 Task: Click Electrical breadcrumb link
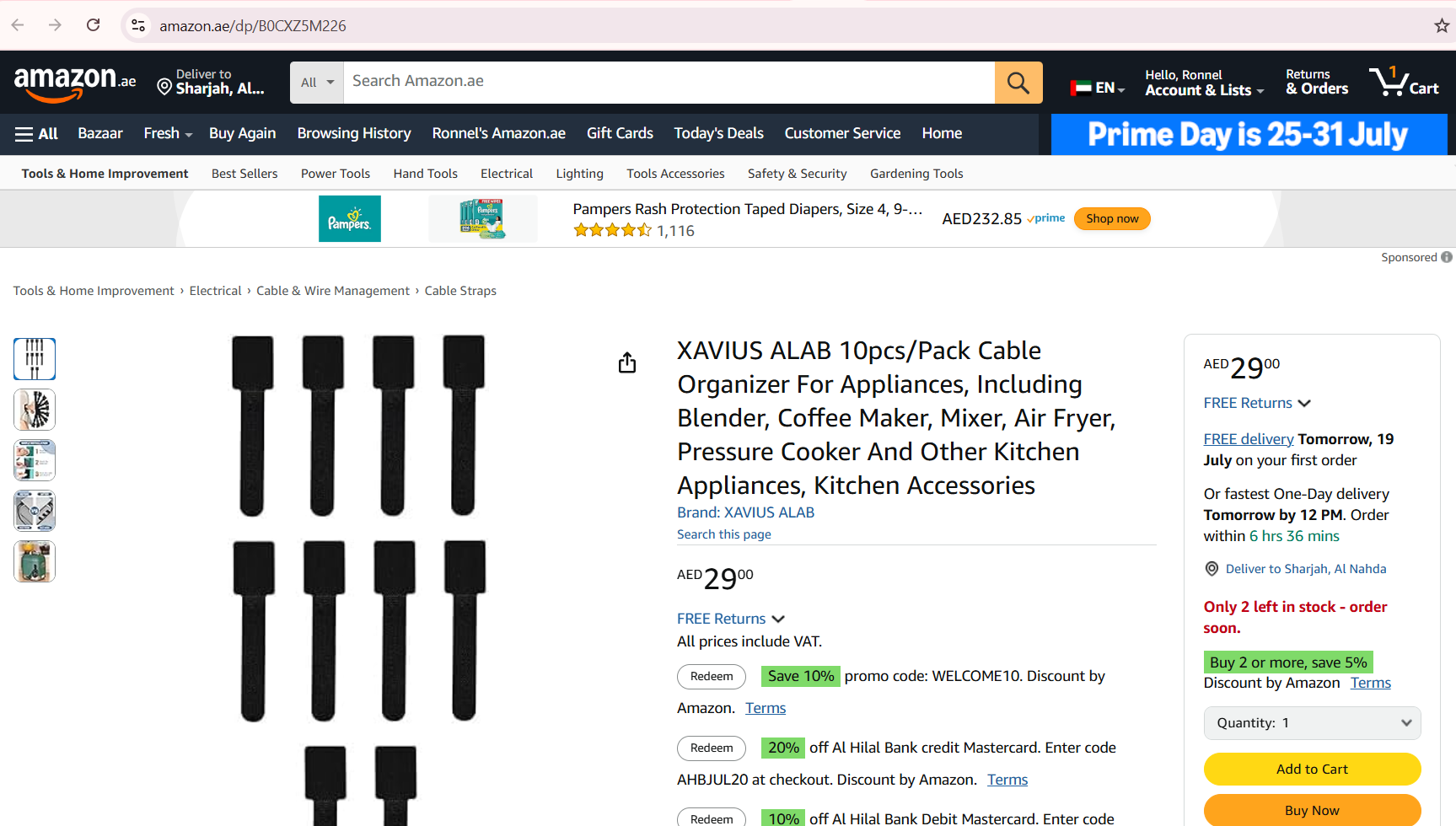(215, 291)
